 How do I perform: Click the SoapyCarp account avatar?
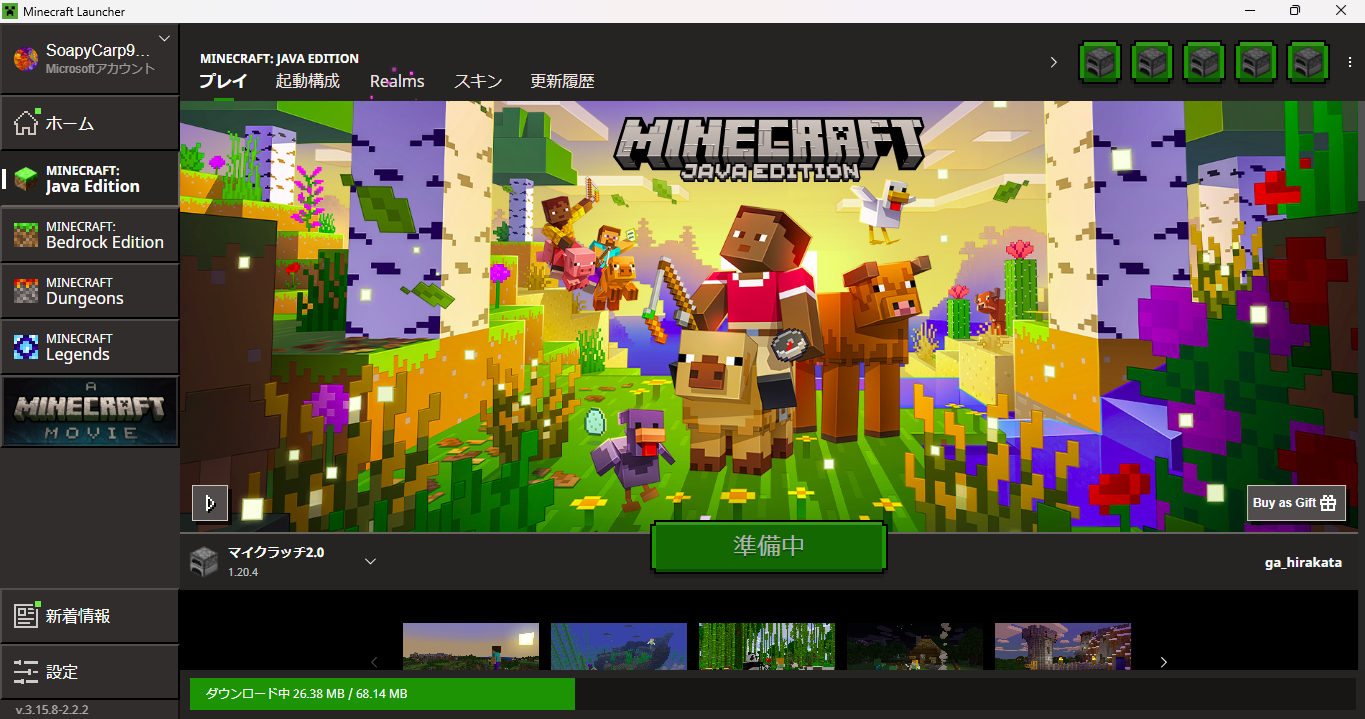(25, 58)
